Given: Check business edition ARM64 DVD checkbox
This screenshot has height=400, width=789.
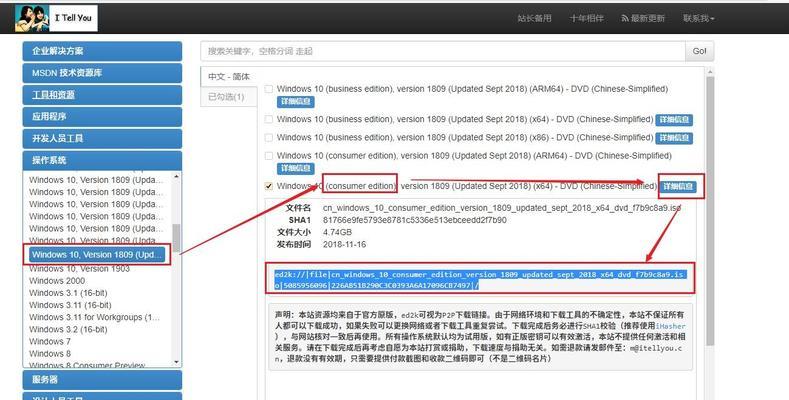Looking at the screenshot, I should point(269,89).
